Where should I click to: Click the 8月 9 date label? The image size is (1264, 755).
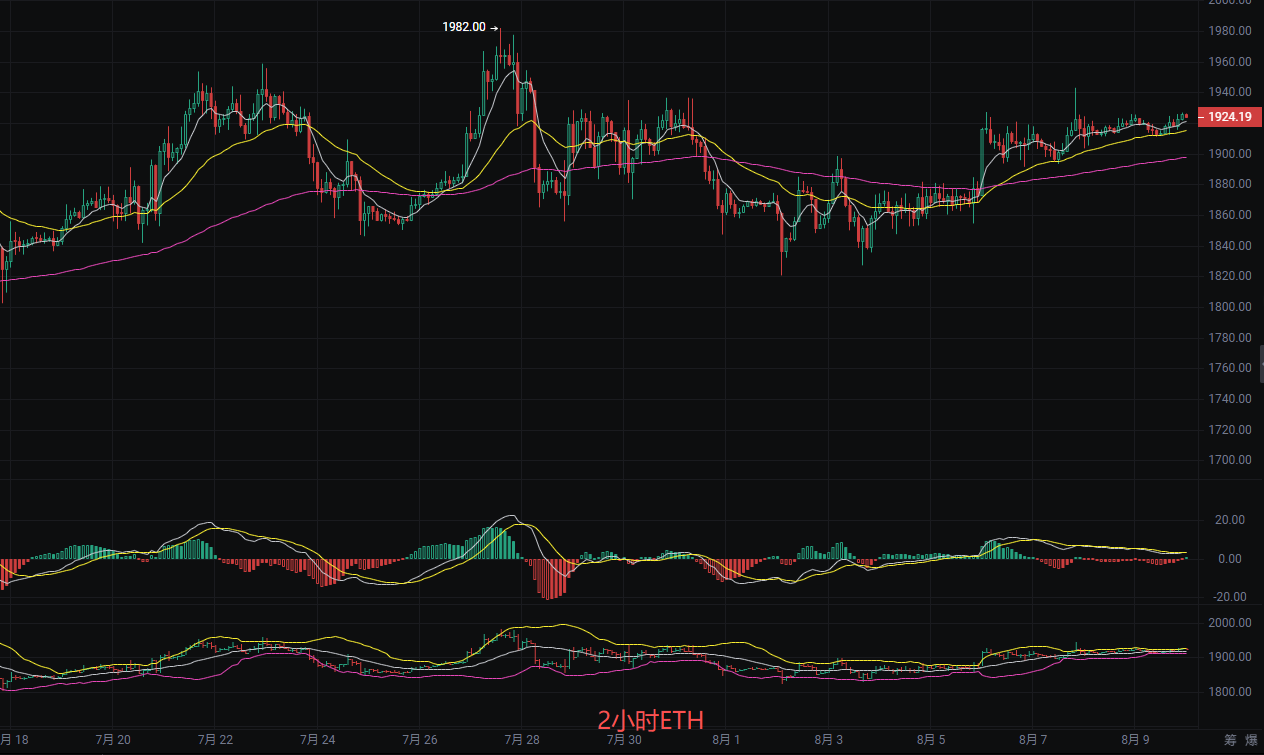point(1135,740)
